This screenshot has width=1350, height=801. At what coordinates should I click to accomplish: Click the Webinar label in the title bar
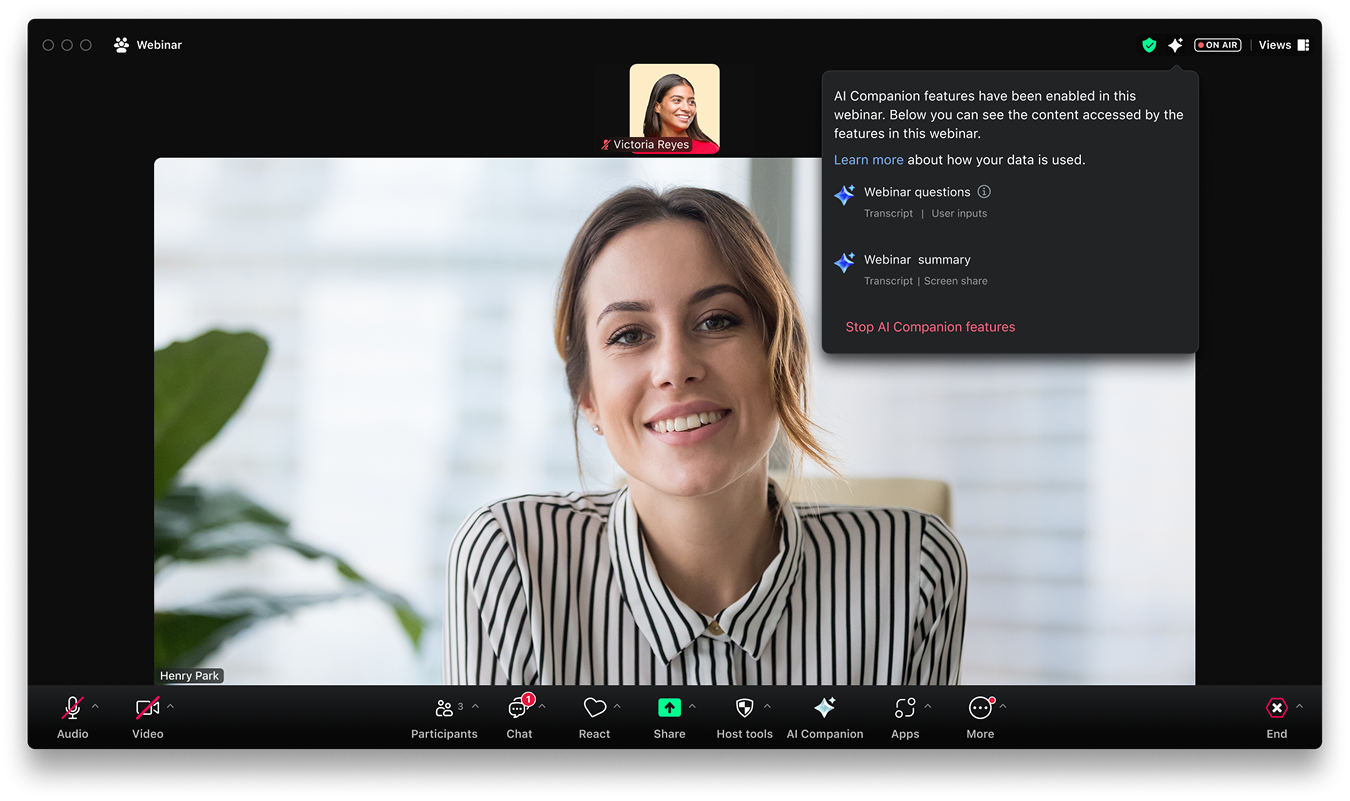[158, 44]
